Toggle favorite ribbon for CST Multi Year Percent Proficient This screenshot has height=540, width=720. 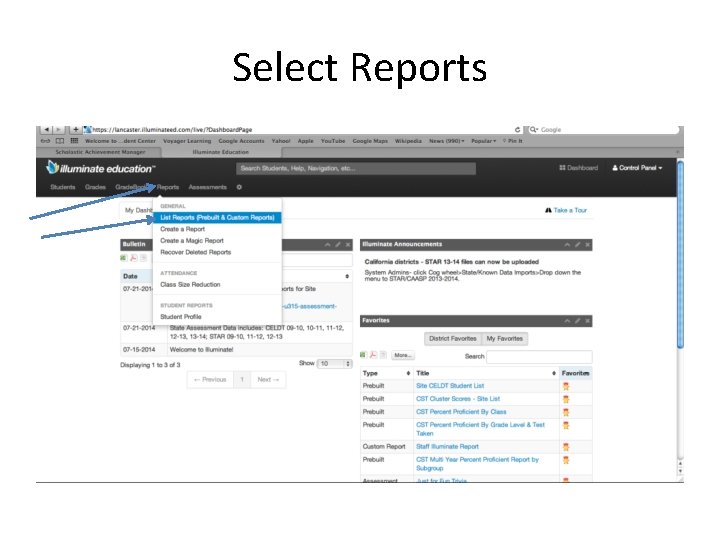[x=566, y=460]
